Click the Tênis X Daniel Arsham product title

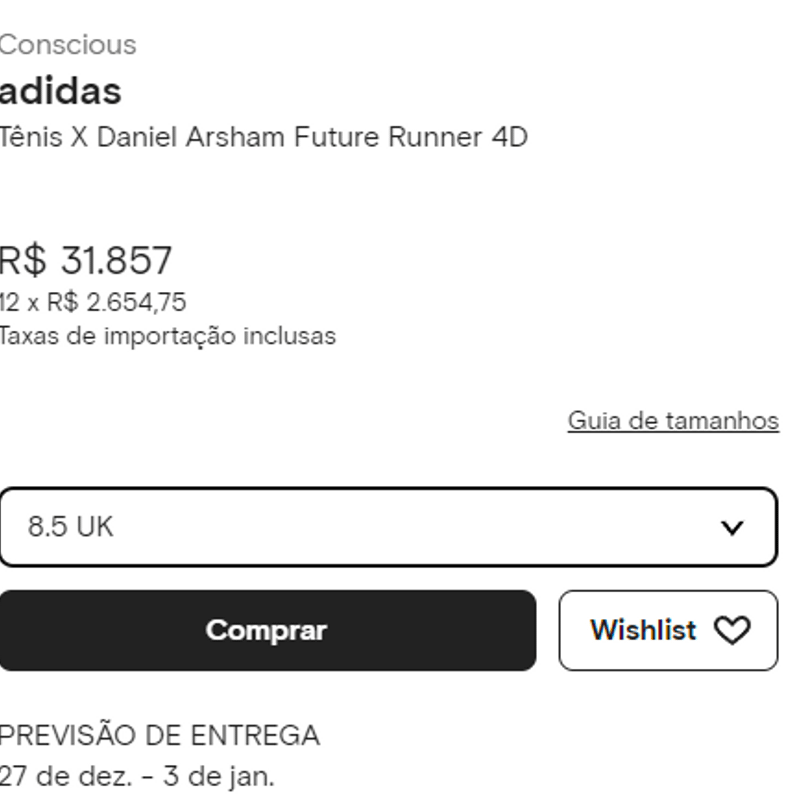263,137
